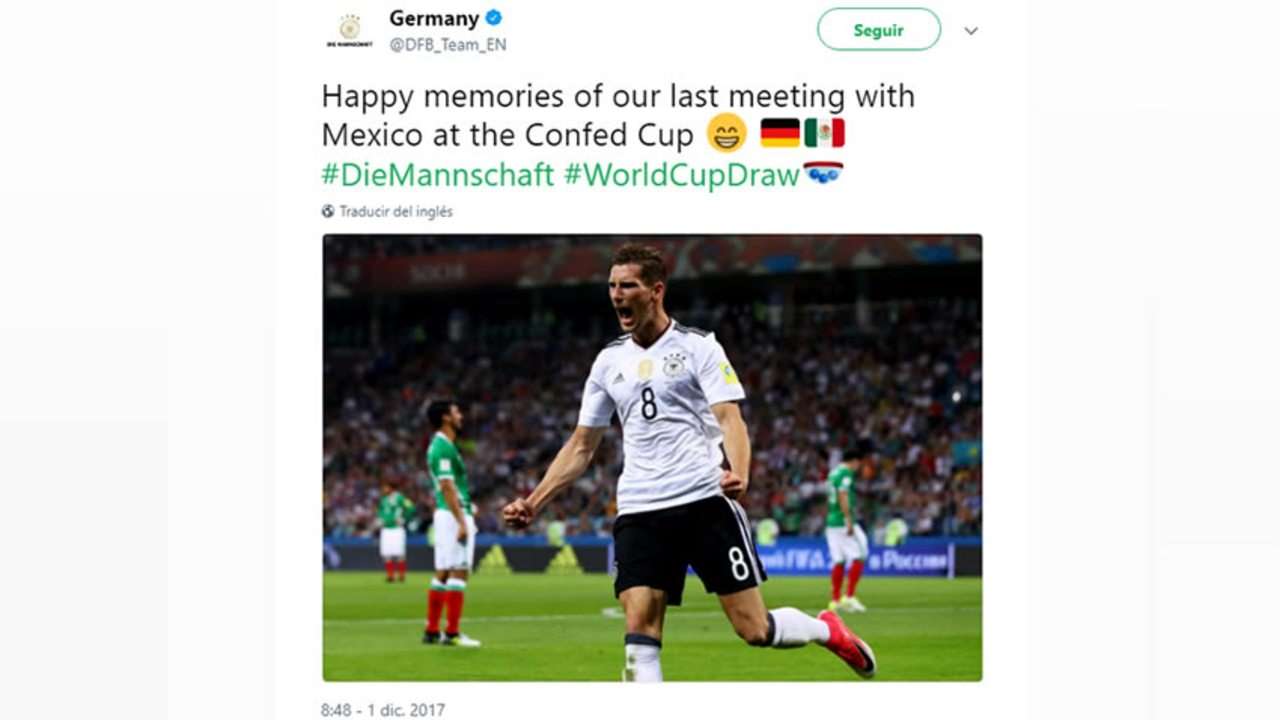Click the globe icon beside Traducir
The image size is (1280, 720).
pos(328,212)
